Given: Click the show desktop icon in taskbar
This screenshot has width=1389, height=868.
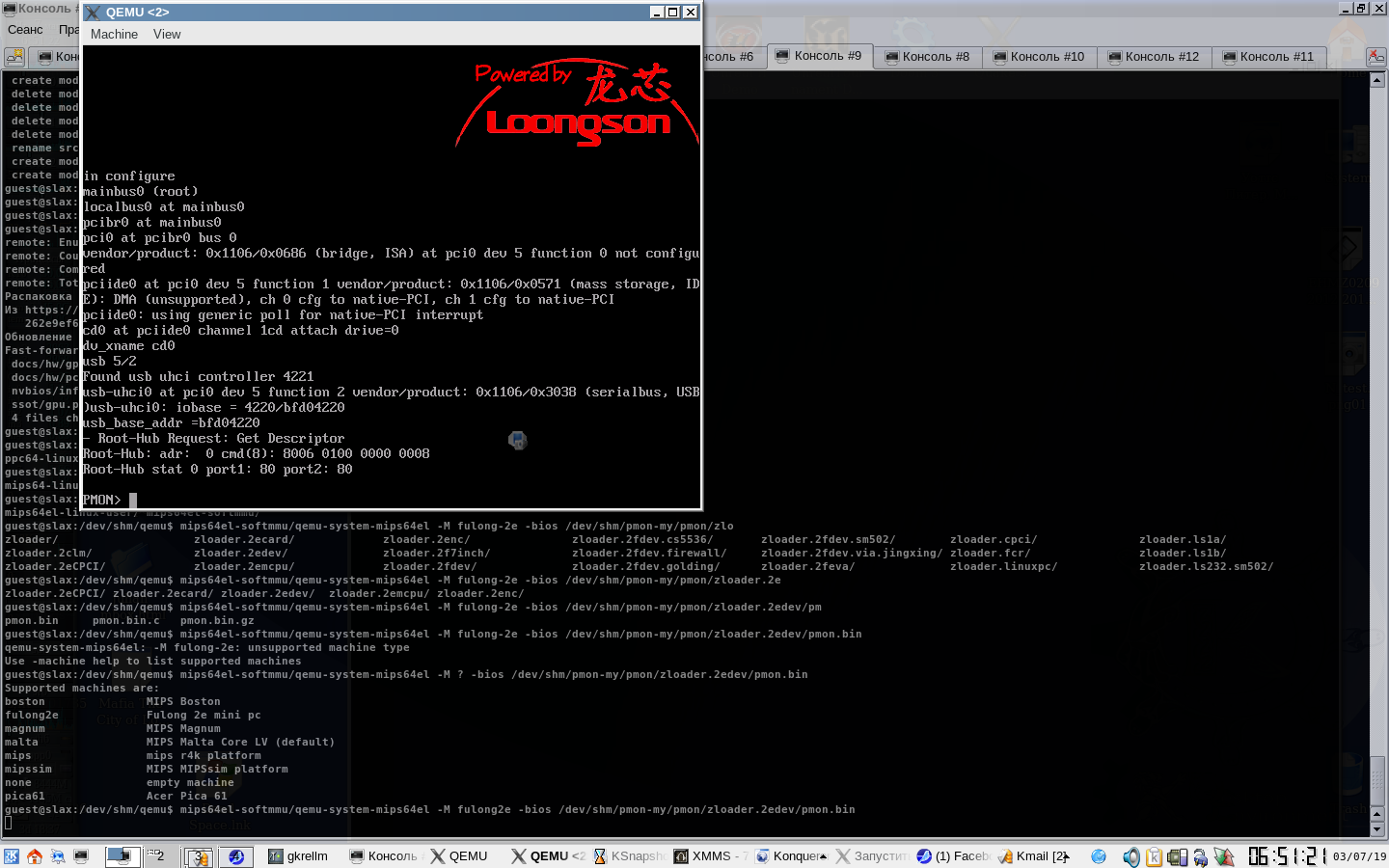Looking at the screenshot, I should click(x=58, y=856).
